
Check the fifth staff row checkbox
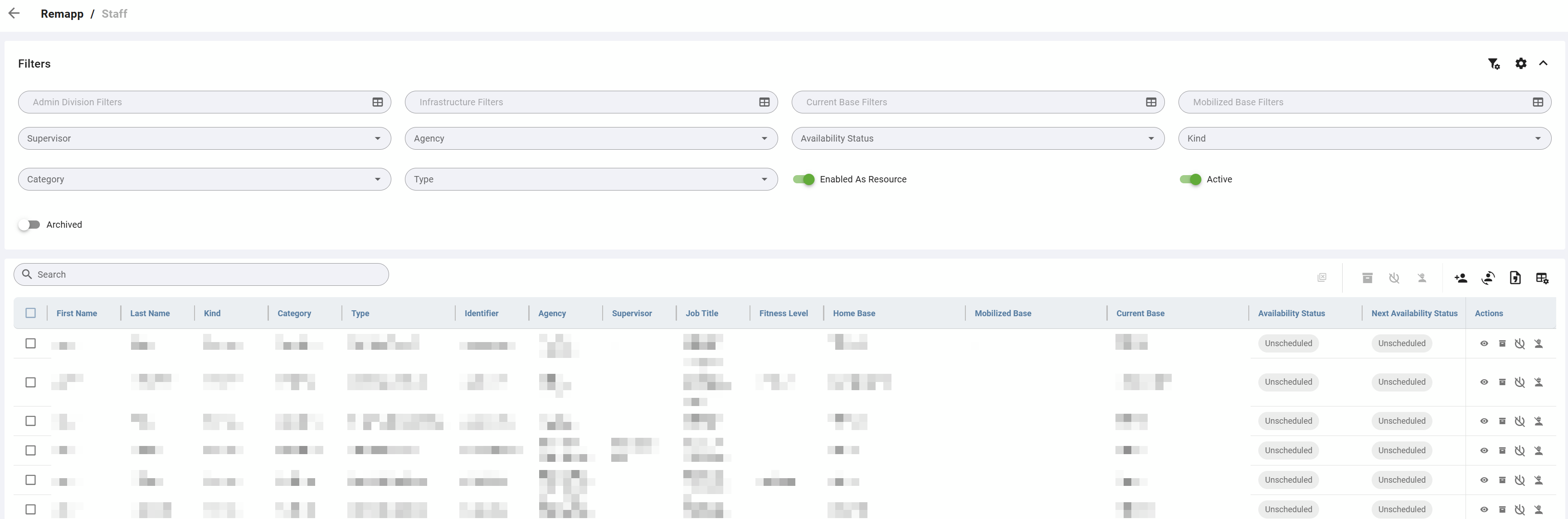(30, 480)
